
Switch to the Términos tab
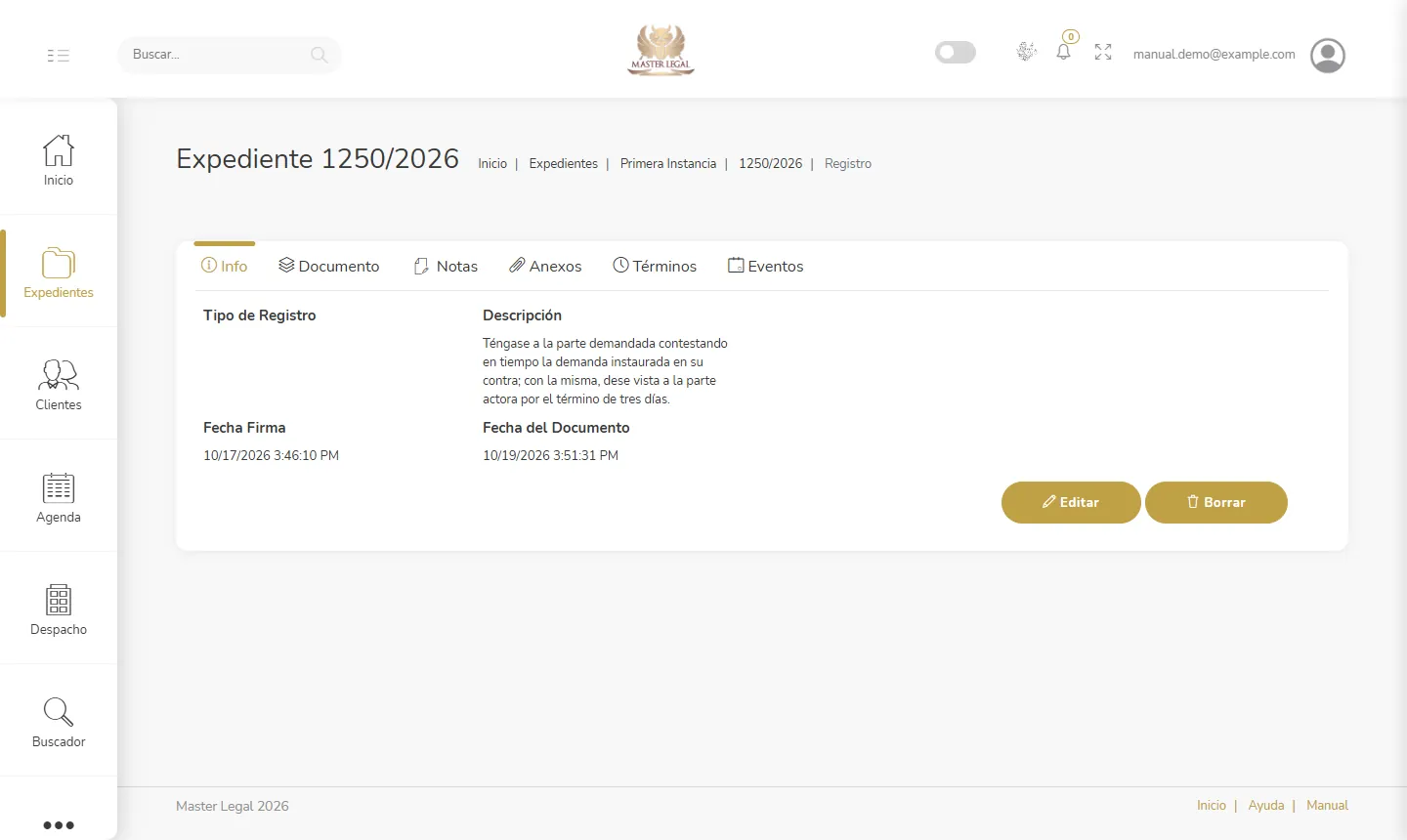655,267
